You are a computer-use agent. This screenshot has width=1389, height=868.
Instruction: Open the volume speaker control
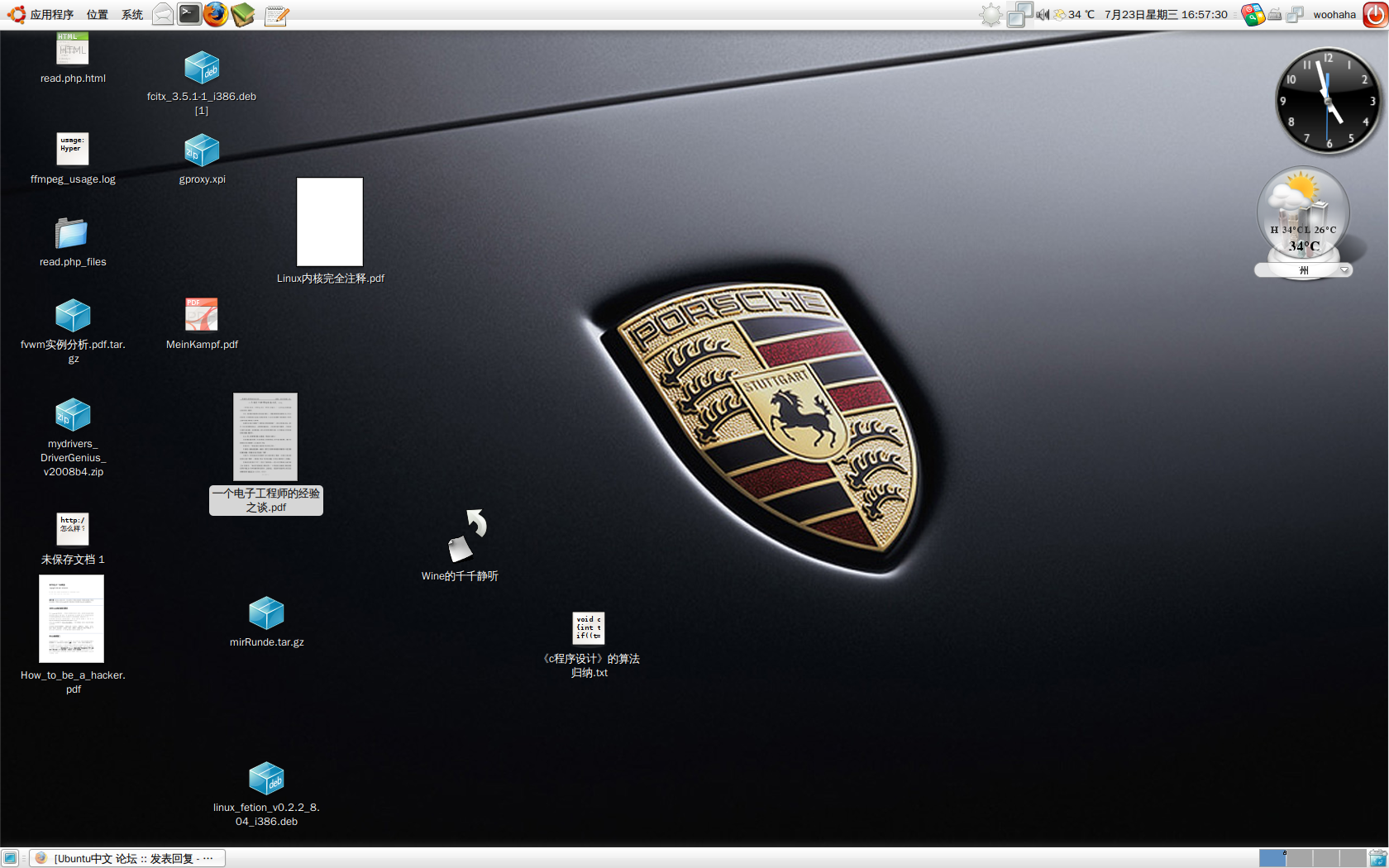(1043, 14)
